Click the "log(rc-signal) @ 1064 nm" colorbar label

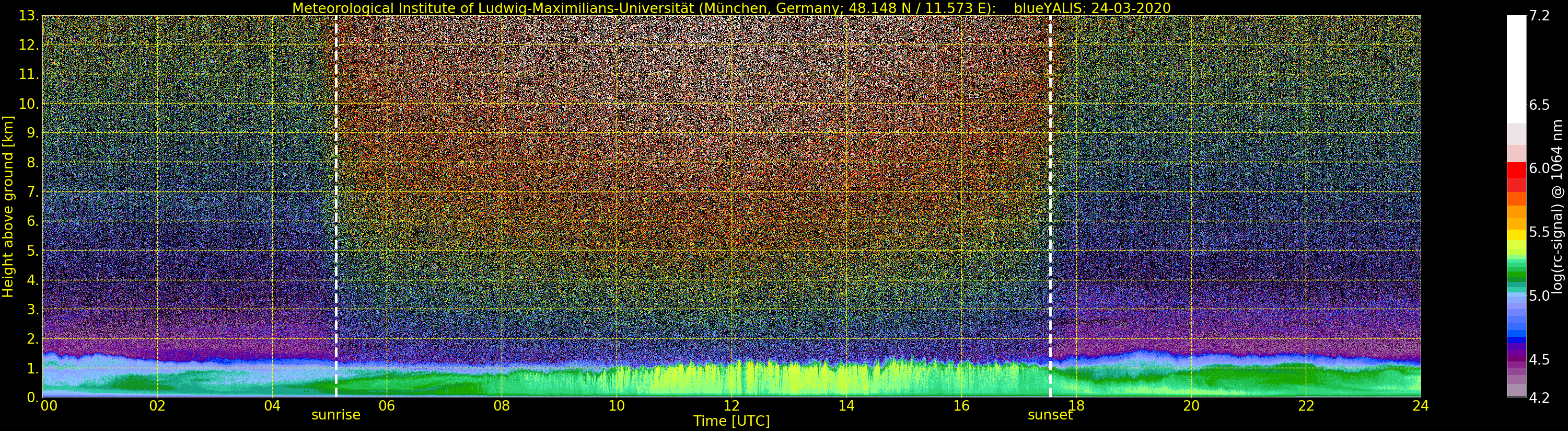[x=1557, y=206]
